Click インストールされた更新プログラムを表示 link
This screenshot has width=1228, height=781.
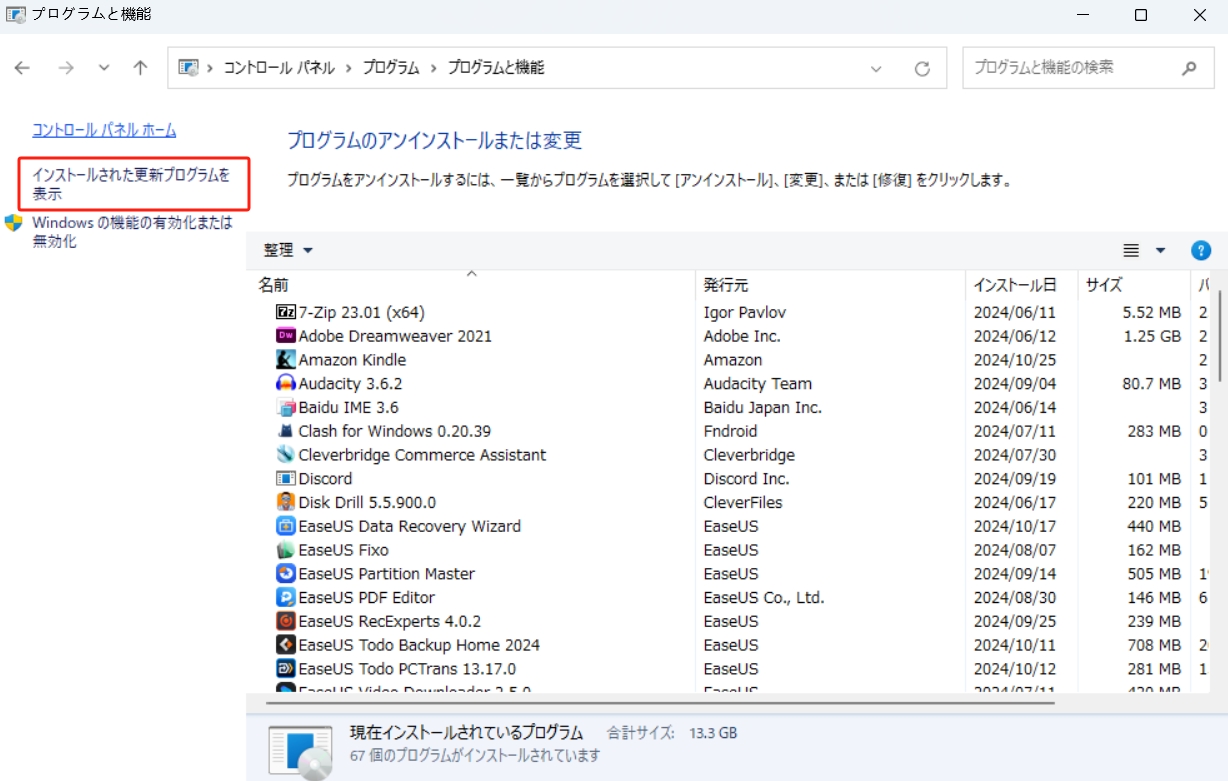[131, 184]
